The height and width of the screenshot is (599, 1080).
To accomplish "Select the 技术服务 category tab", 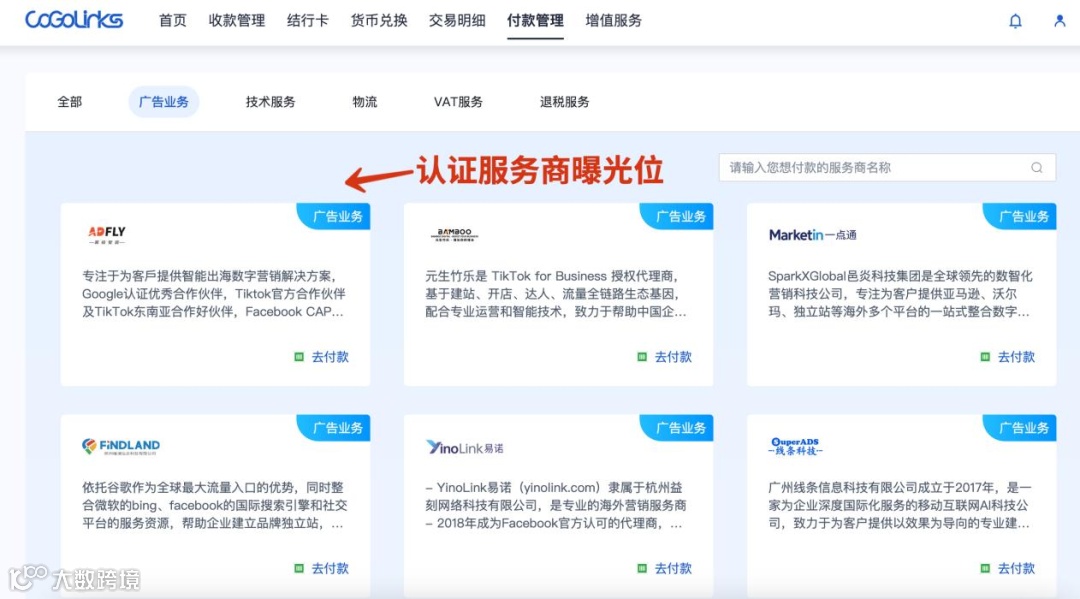I will coord(270,102).
